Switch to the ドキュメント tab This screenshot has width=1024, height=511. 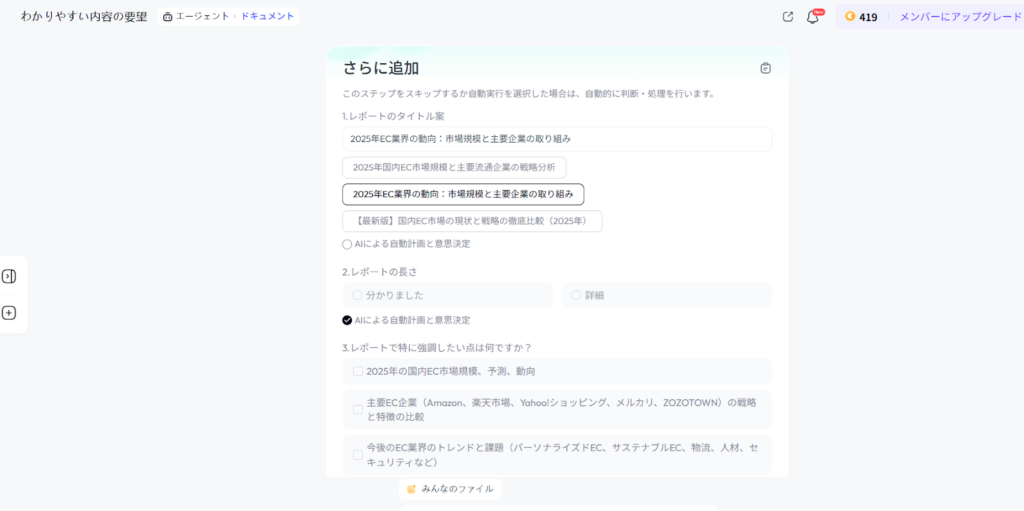tap(267, 17)
